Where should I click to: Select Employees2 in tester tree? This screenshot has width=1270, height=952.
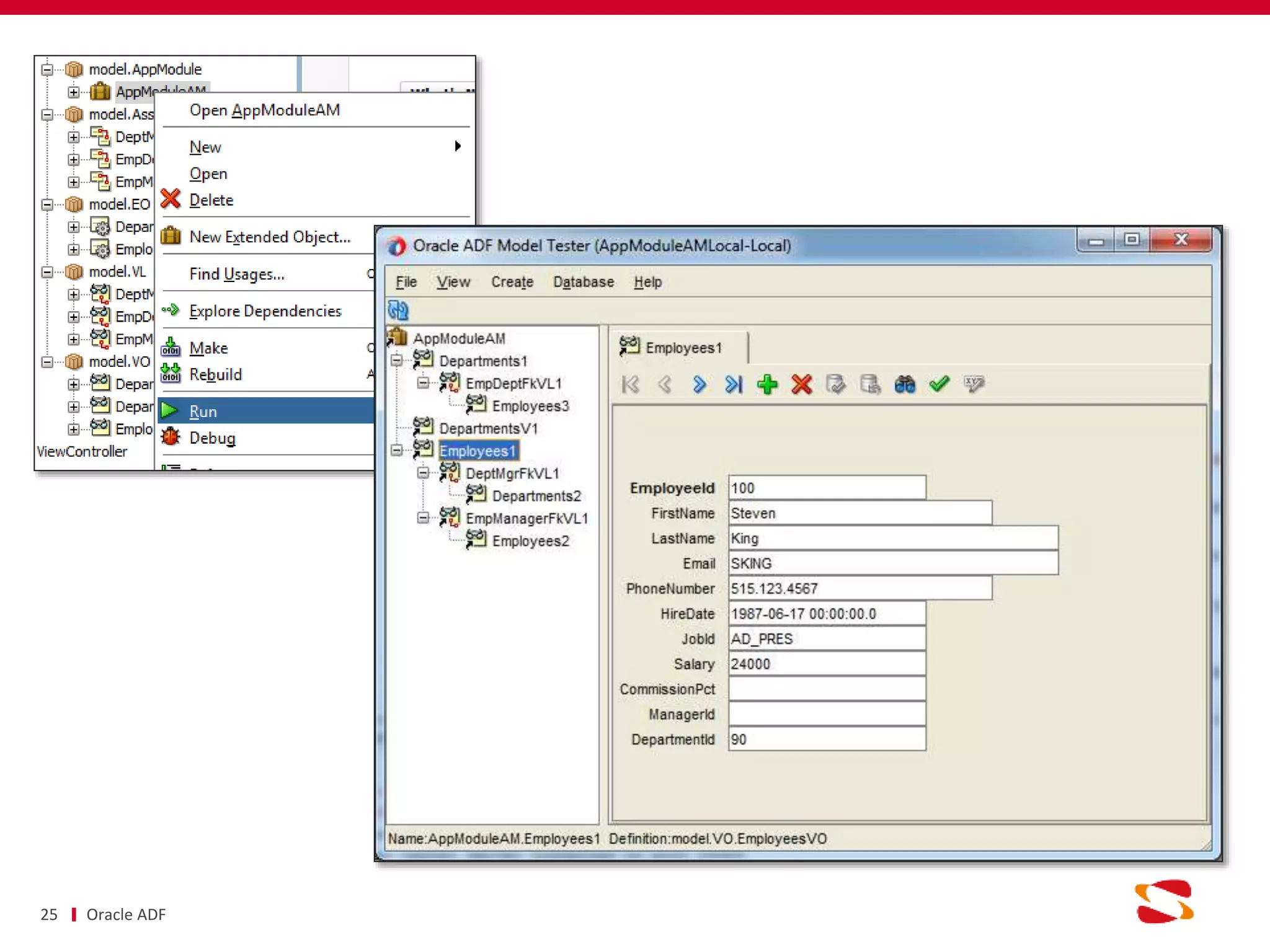[530, 541]
